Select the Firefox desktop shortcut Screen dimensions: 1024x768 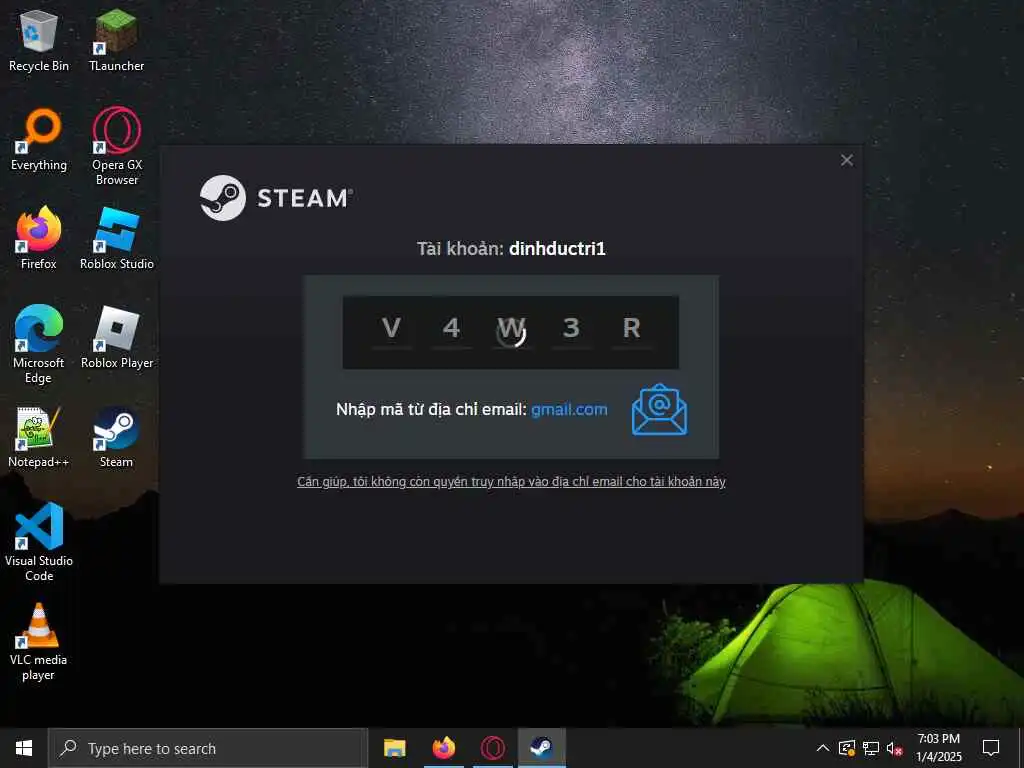point(39,238)
